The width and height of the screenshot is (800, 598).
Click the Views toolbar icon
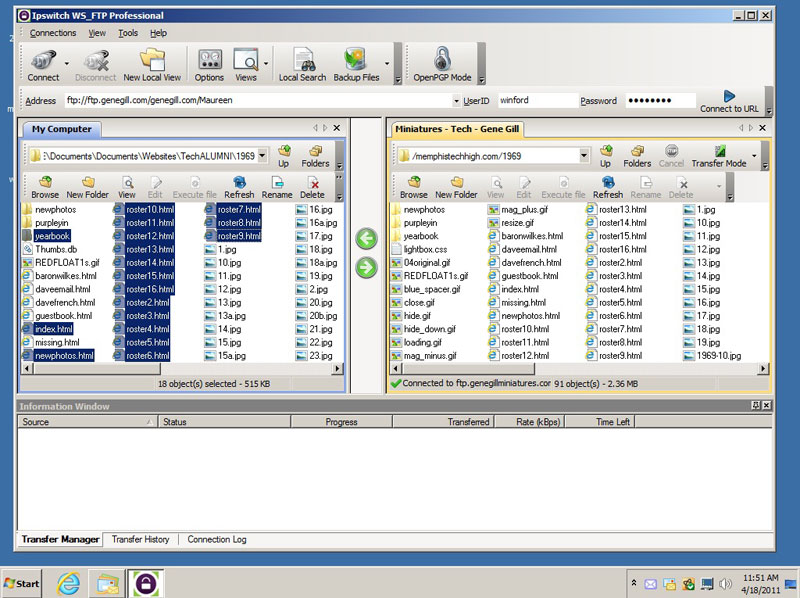point(246,65)
